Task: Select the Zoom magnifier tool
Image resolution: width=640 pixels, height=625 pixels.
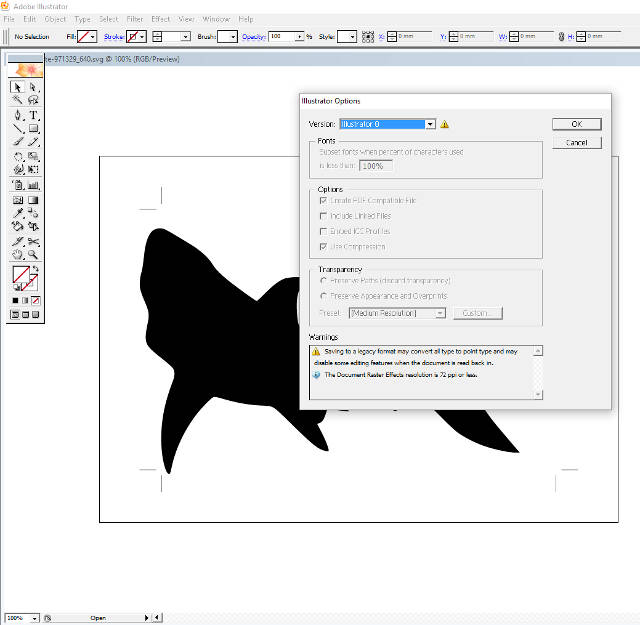Action: [x=33, y=255]
